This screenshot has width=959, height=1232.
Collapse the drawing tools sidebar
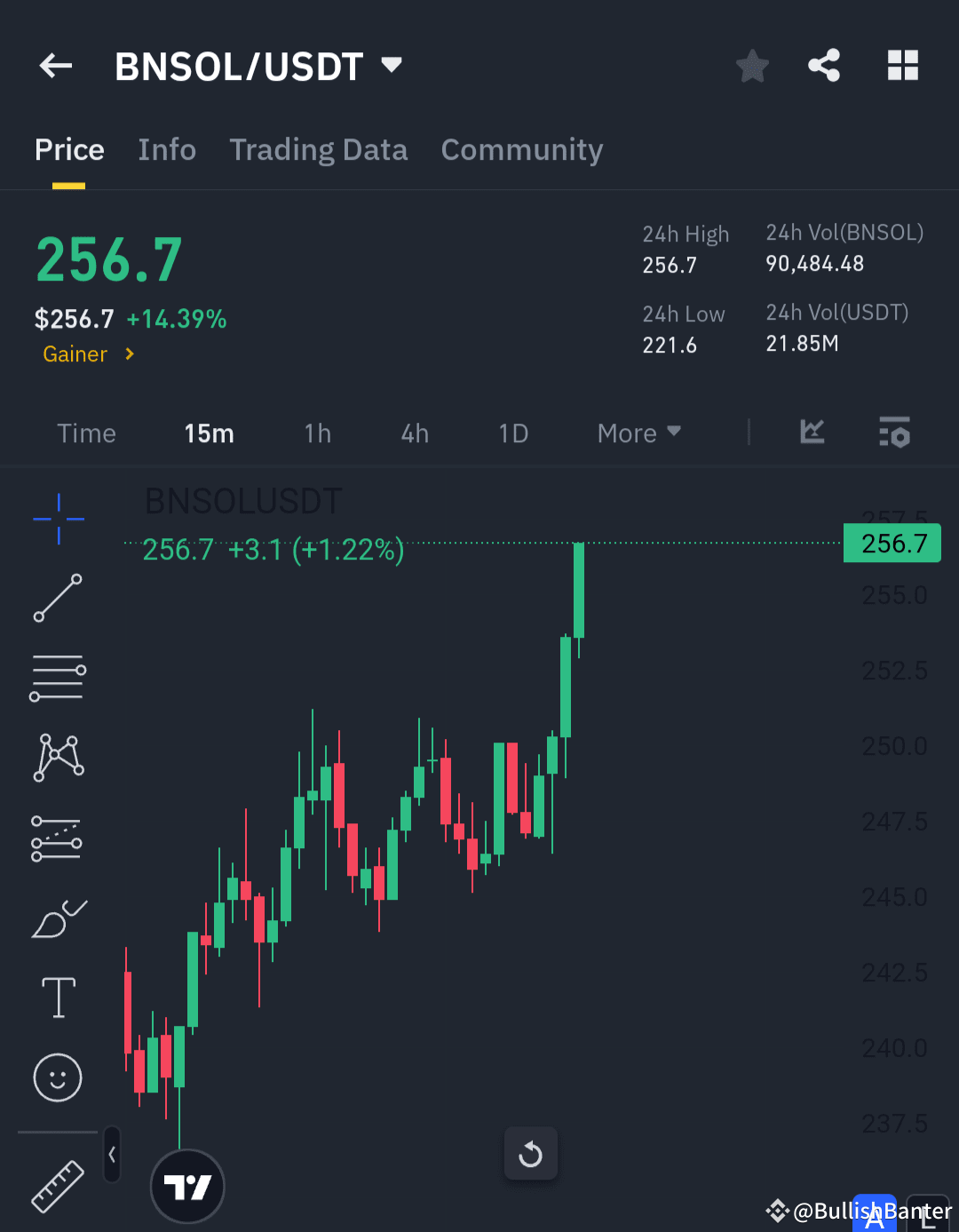point(112,1154)
